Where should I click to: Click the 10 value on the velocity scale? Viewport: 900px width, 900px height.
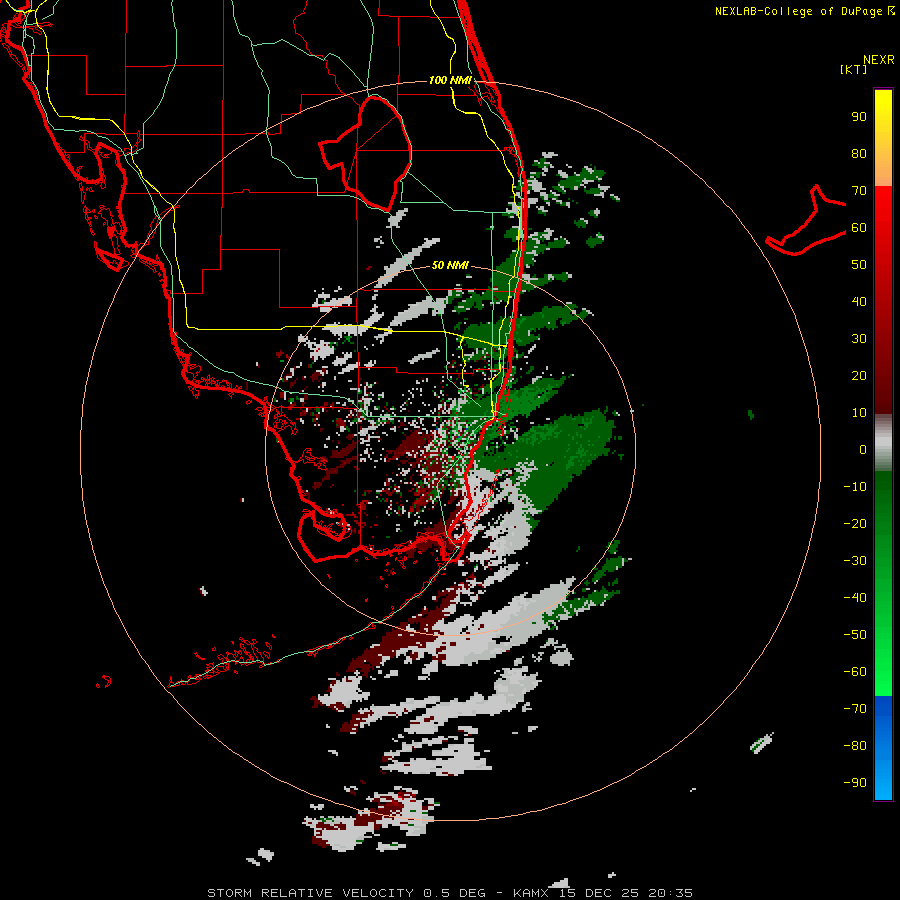coord(859,413)
